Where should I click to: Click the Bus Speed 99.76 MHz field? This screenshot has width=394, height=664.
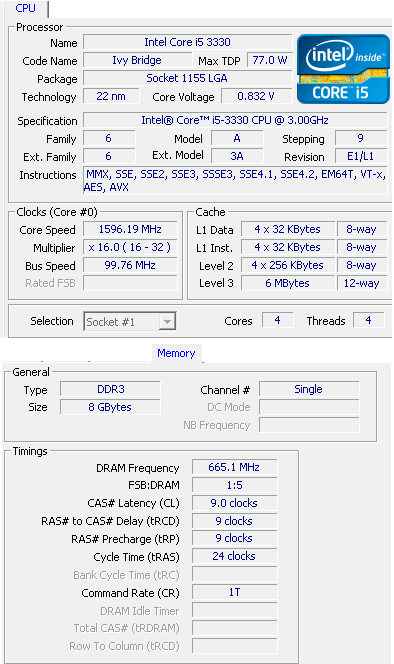point(130,266)
